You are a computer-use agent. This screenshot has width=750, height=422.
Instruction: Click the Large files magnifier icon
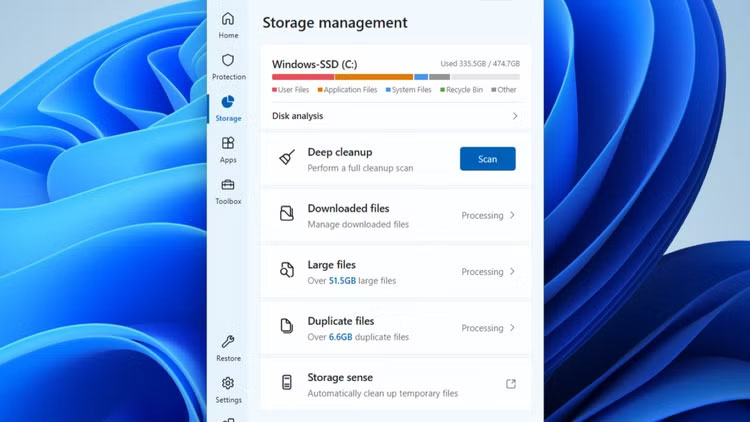click(x=287, y=270)
